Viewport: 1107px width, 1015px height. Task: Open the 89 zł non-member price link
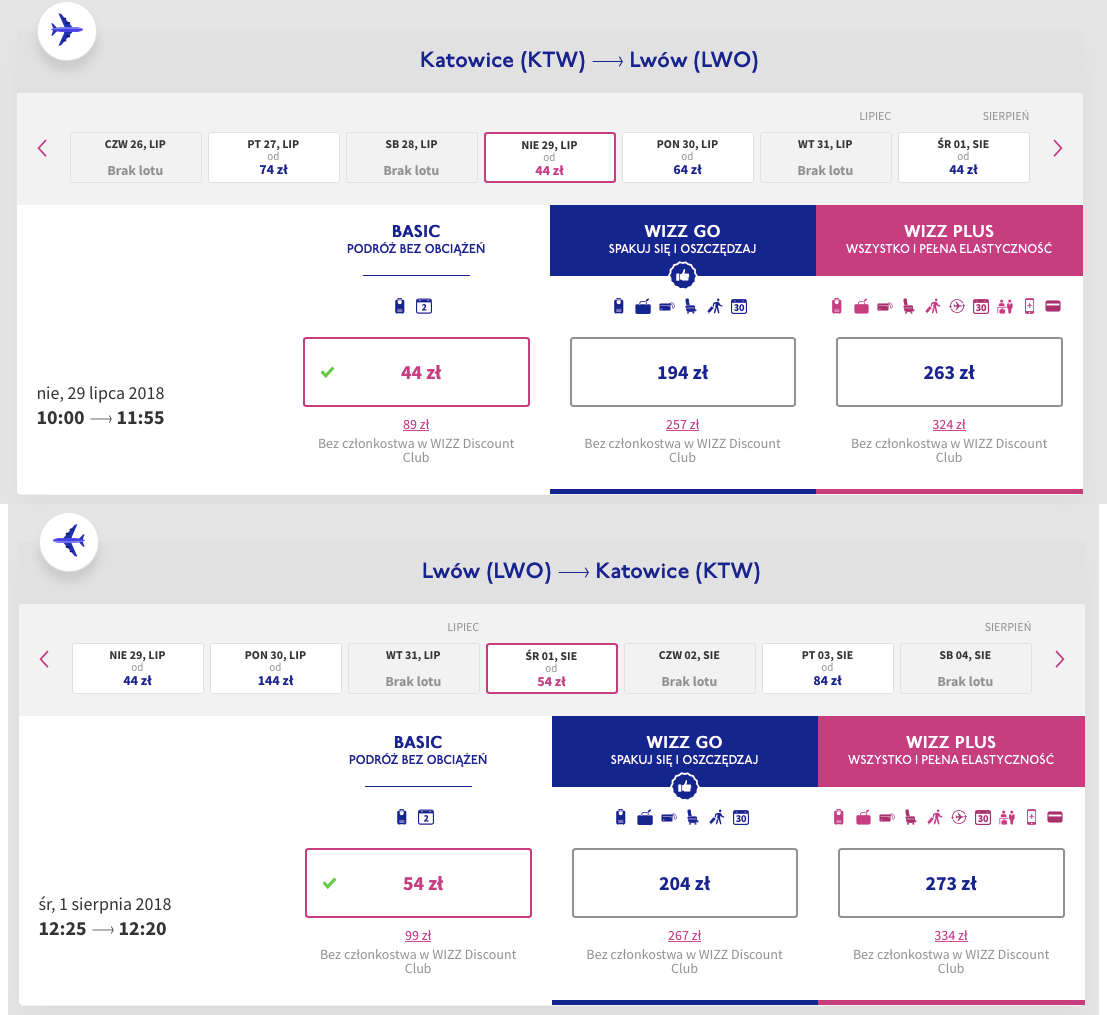click(x=416, y=425)
